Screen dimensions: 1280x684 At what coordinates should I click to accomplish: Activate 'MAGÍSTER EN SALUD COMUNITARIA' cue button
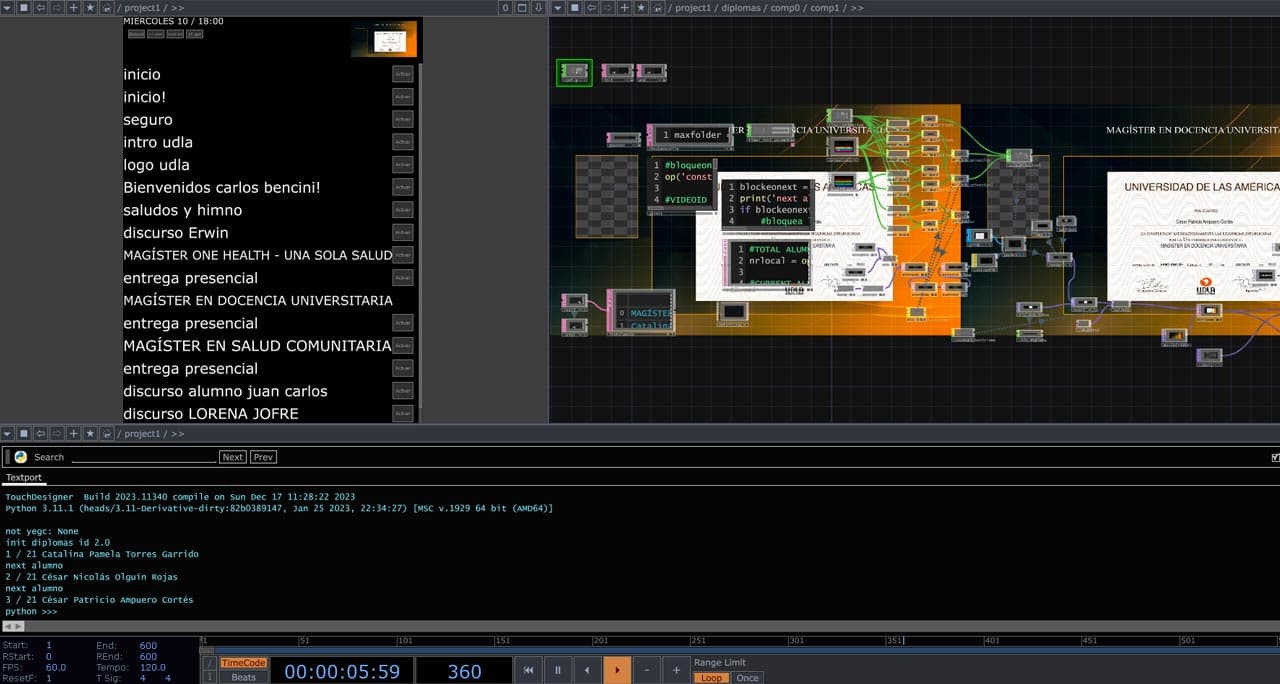[x=403, y=346]
